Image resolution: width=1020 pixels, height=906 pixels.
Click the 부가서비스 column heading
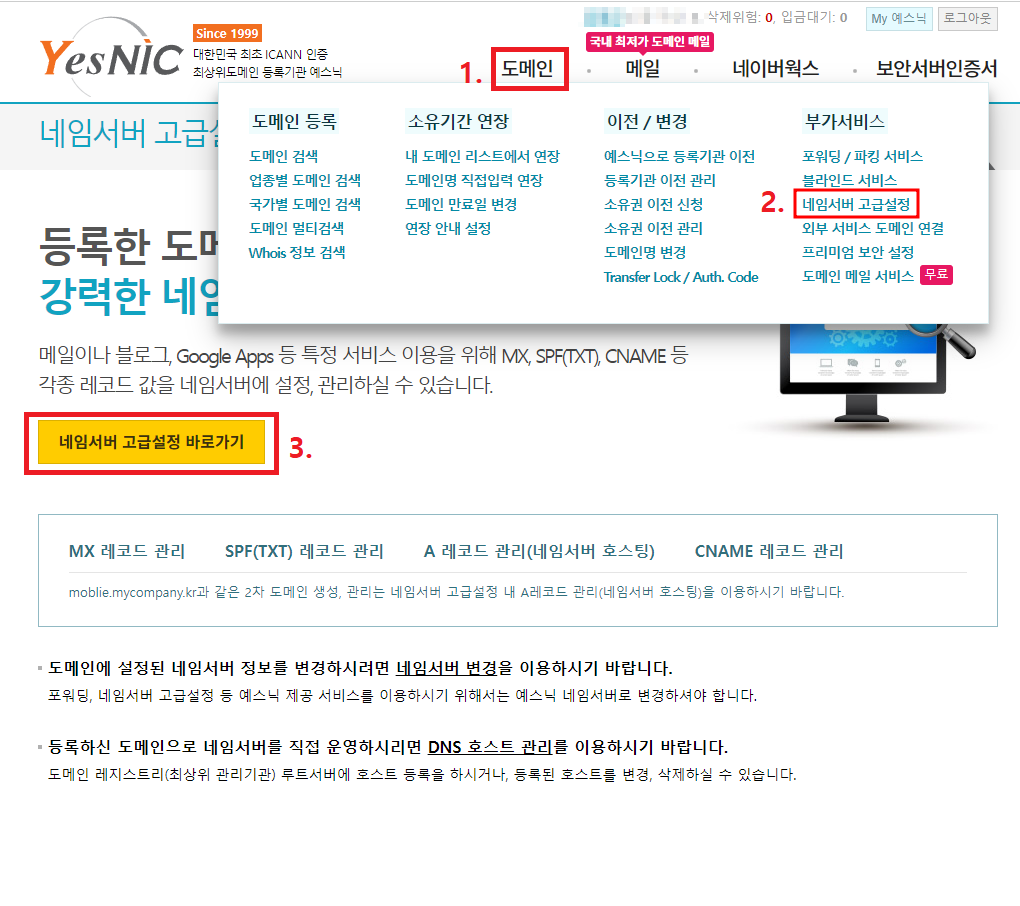pyautogui.click(x=845, y=122)
